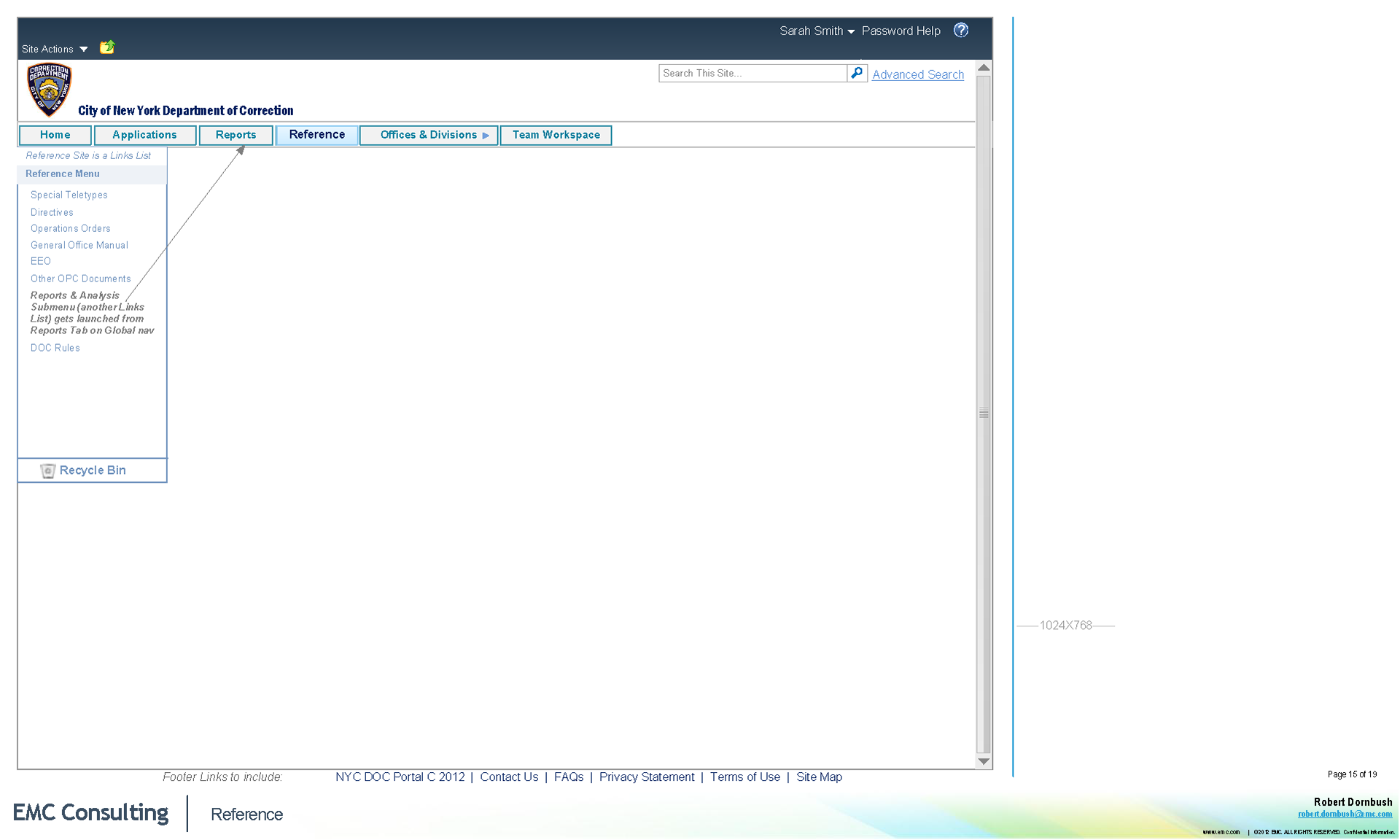Click the scroll down arrow
This screenshot has height=840, width=1400.
point(983,761)
